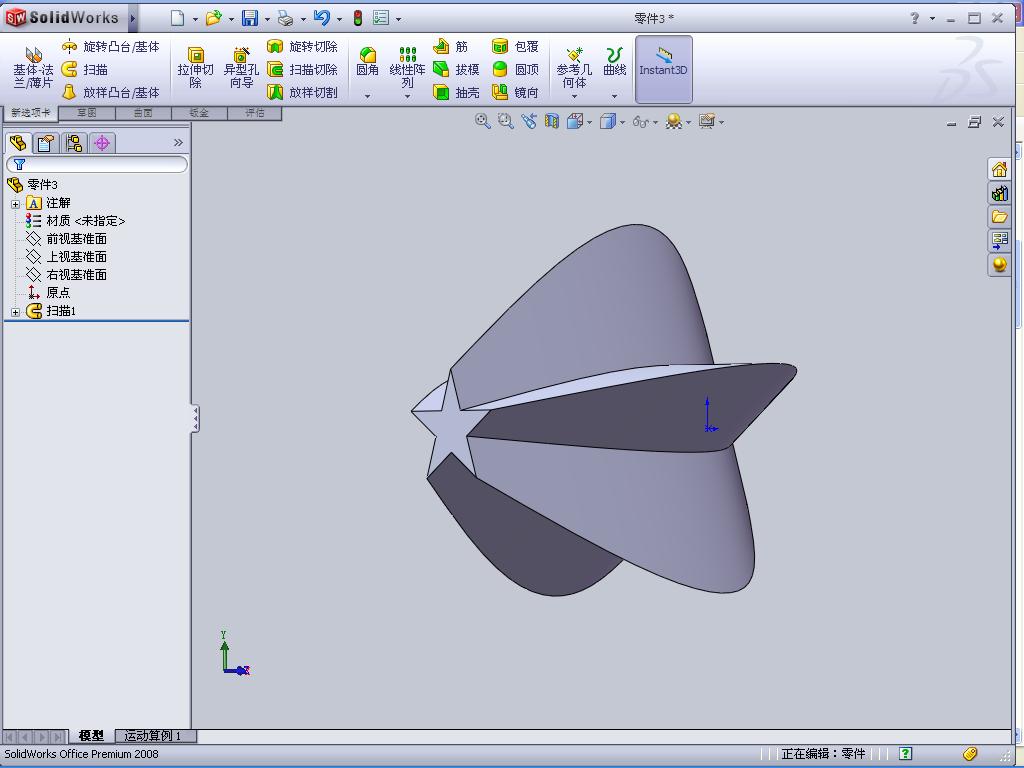Expand the 圆角 fillet dropdown arrow
Screen dimensions: 1024x768
pos(368,97)
